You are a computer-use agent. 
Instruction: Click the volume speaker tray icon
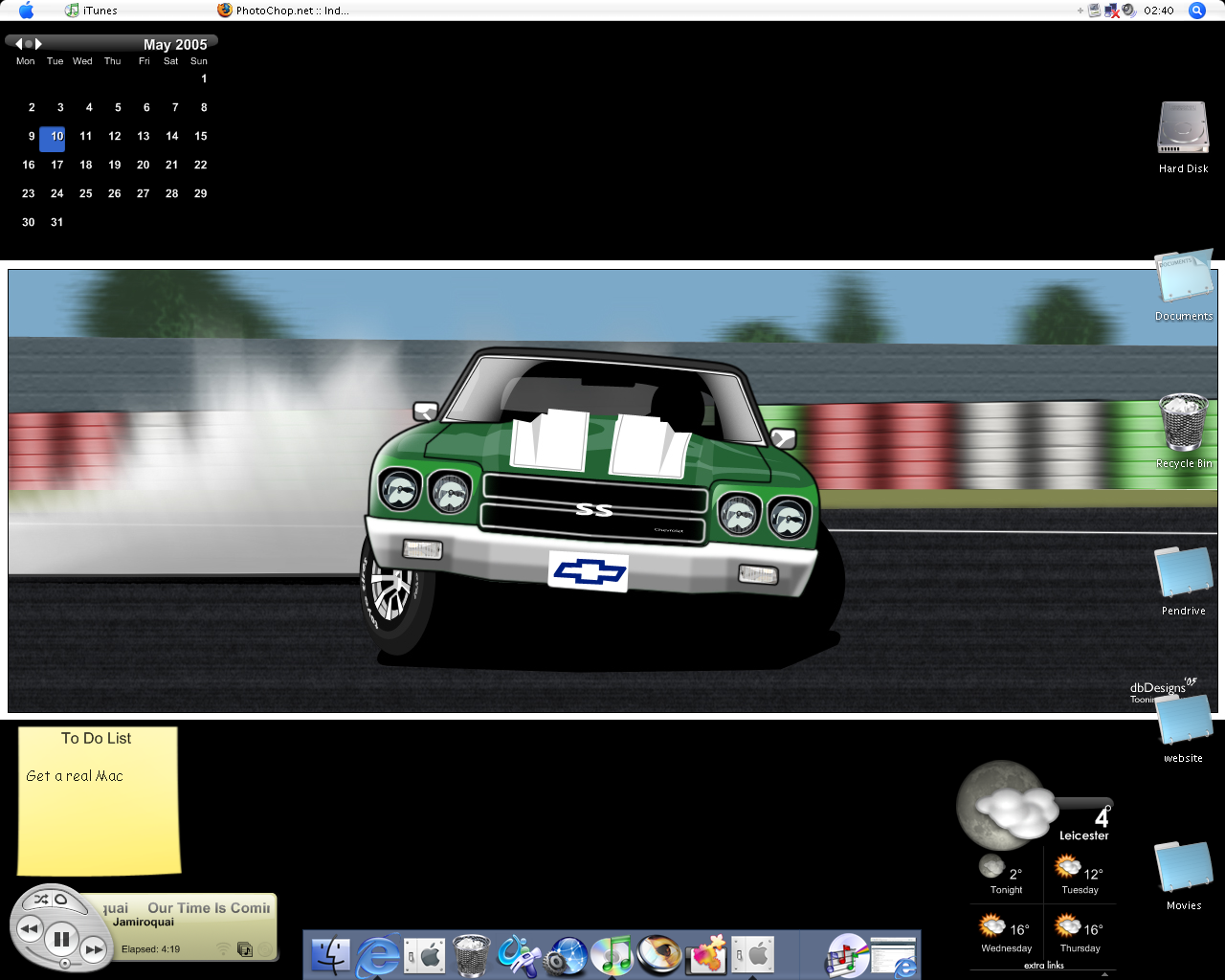click(1128, 11)
